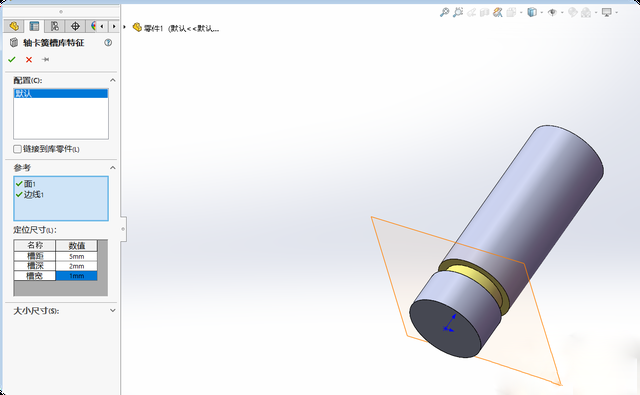Viewport: 640px width, 395px height.
Task: Enable 链接到库零件 checkbox
Action: click(17, 149)
